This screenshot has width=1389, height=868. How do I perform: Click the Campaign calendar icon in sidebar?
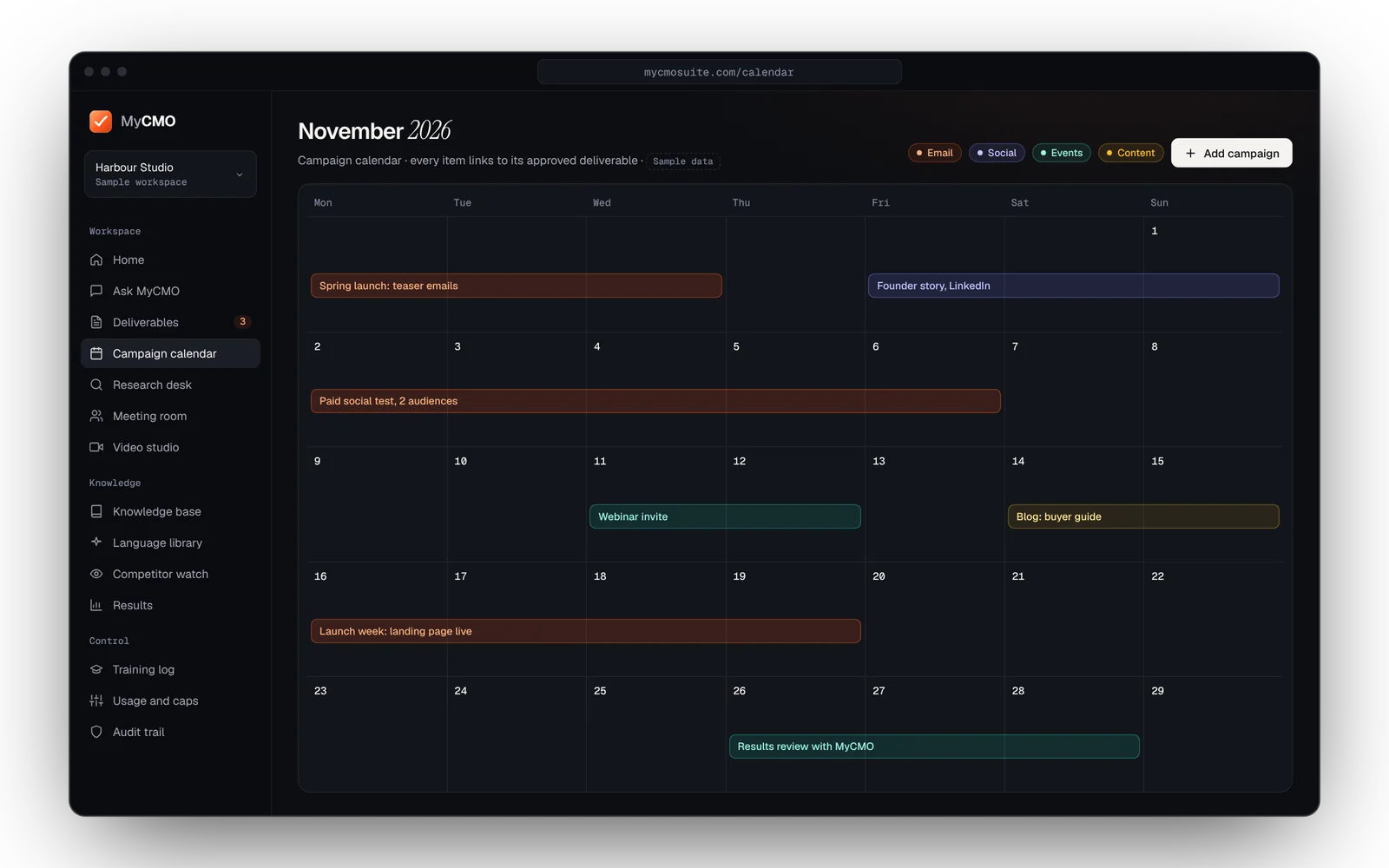tap(96, 353)
